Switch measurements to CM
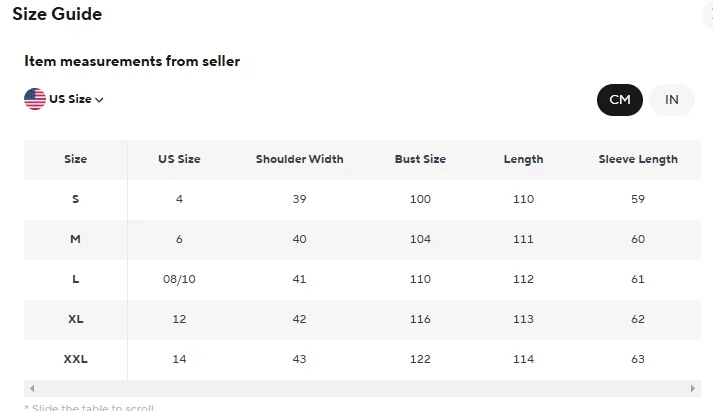 point(620,99)
